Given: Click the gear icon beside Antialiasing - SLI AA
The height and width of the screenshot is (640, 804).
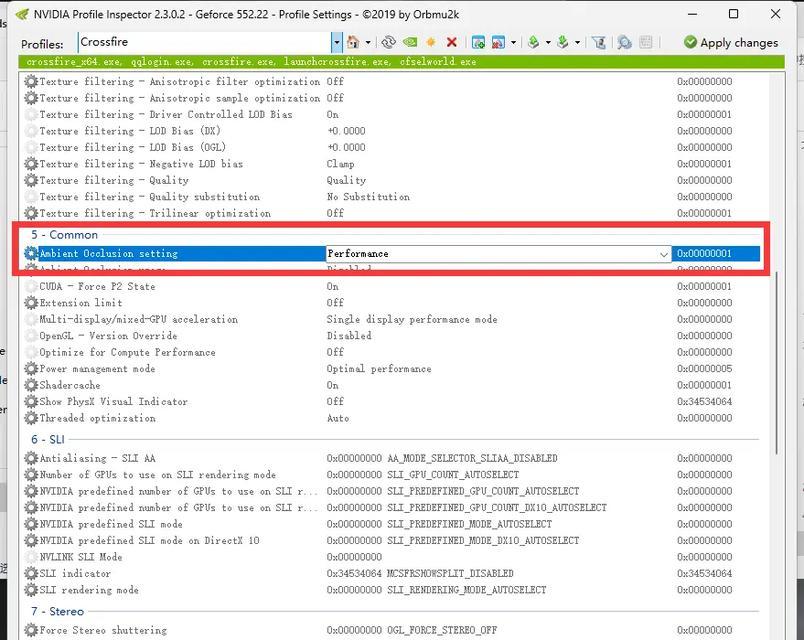Looking at the screenshot, I should (31, 458).
